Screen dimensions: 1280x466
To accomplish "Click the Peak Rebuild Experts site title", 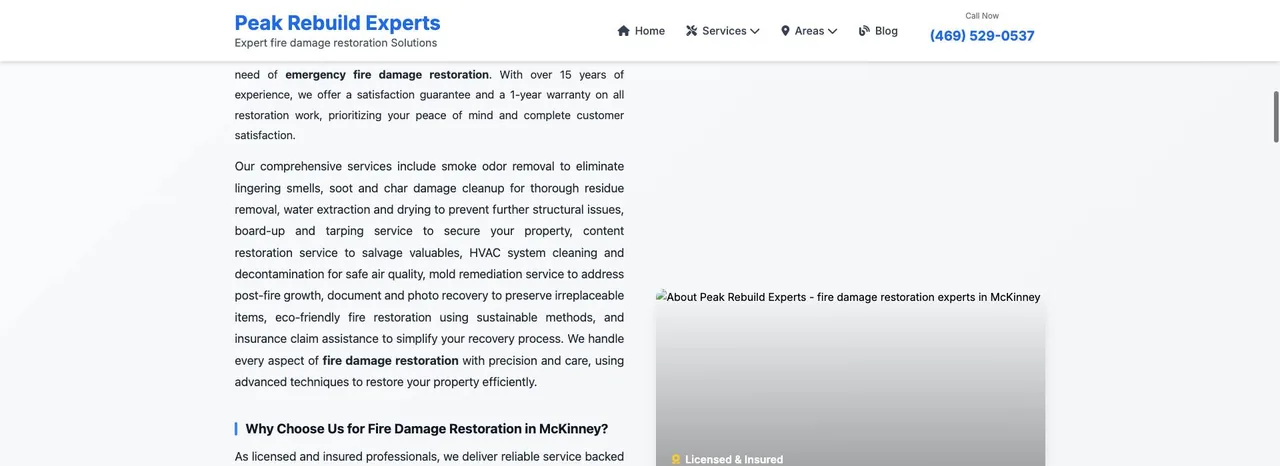I will (337, 22).
